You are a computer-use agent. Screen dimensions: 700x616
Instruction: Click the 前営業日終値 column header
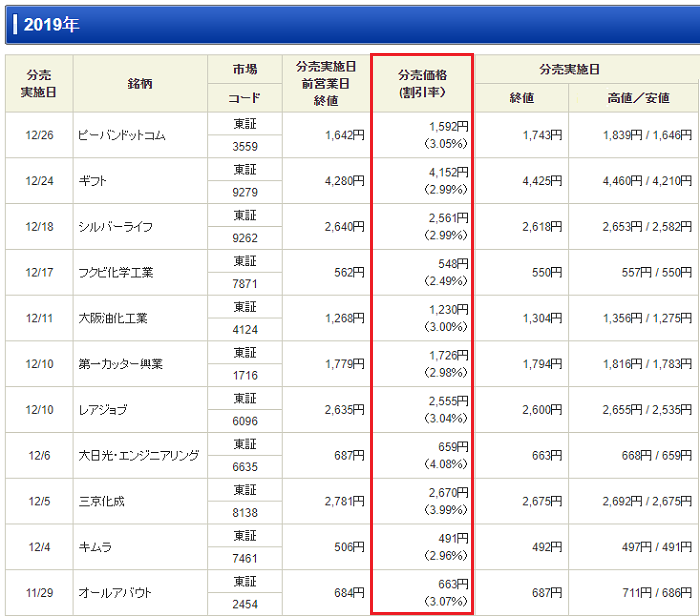(x=326, y=83)
